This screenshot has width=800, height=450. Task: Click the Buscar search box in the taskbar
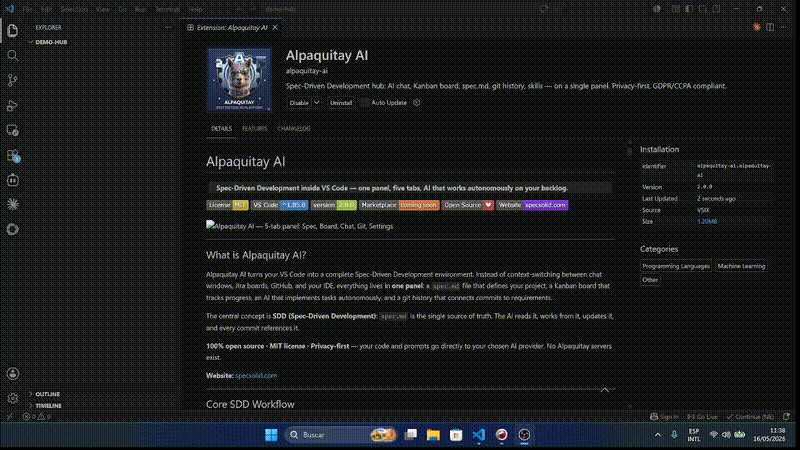pos(341,435)
